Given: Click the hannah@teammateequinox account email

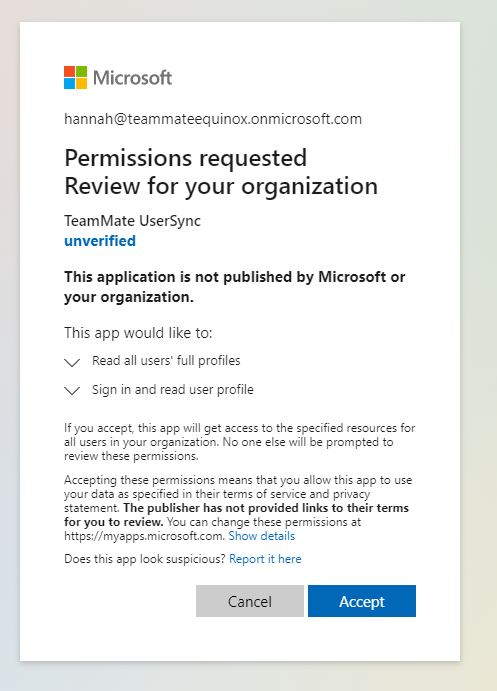Looking at the screenshot, I should (213, 119).
